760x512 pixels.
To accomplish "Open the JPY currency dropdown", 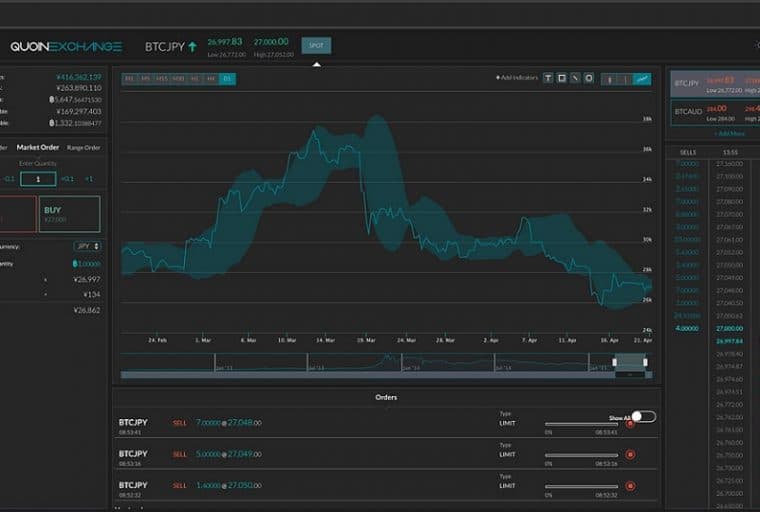I will (x=87, y=246).
